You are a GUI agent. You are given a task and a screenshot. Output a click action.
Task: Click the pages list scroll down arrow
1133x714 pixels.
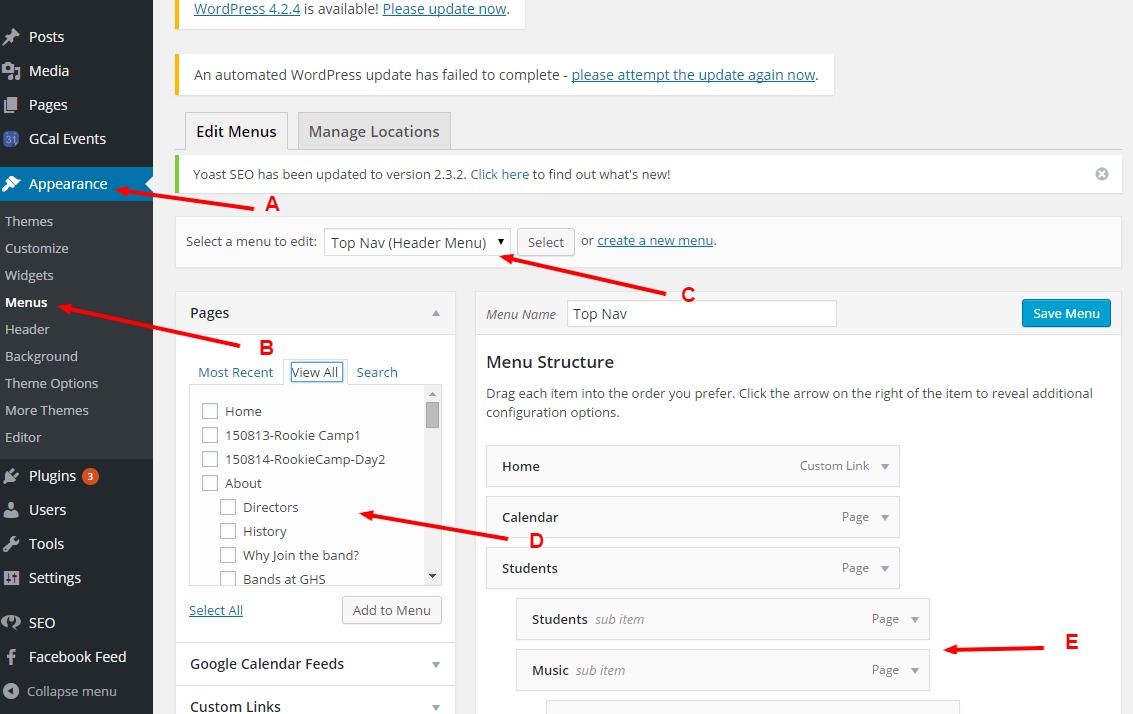[433, 576]
